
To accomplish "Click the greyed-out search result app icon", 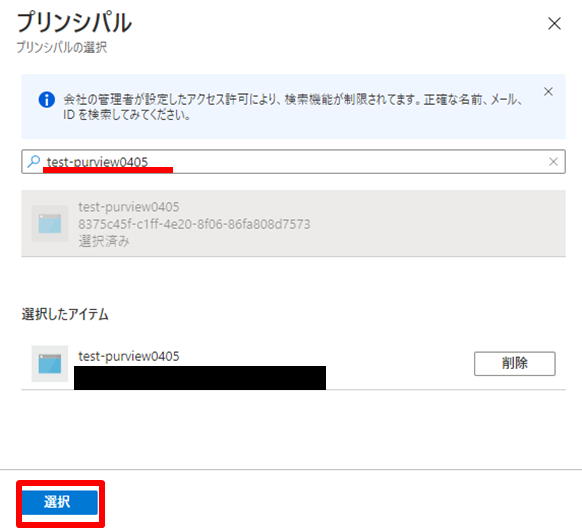I will (50, 223).
